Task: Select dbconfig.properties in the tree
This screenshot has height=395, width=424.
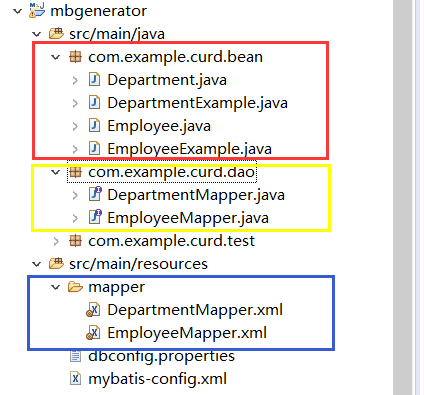Action: click(161, 356)
